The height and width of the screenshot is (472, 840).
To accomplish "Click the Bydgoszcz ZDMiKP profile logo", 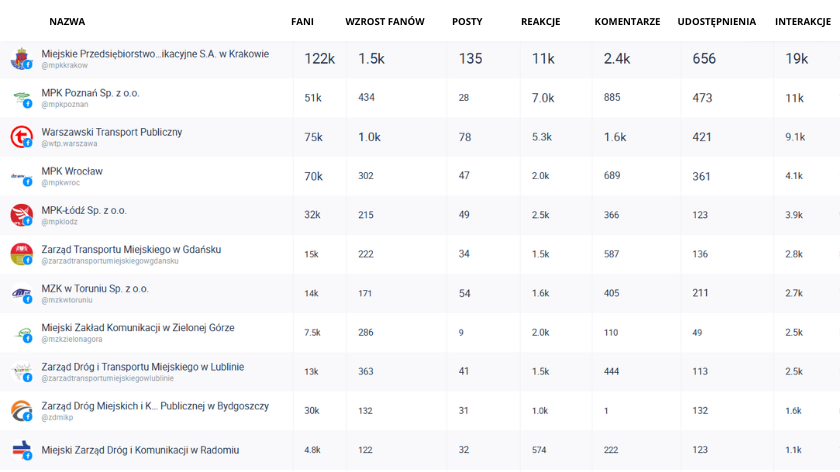I will click(x=21, y=410).
